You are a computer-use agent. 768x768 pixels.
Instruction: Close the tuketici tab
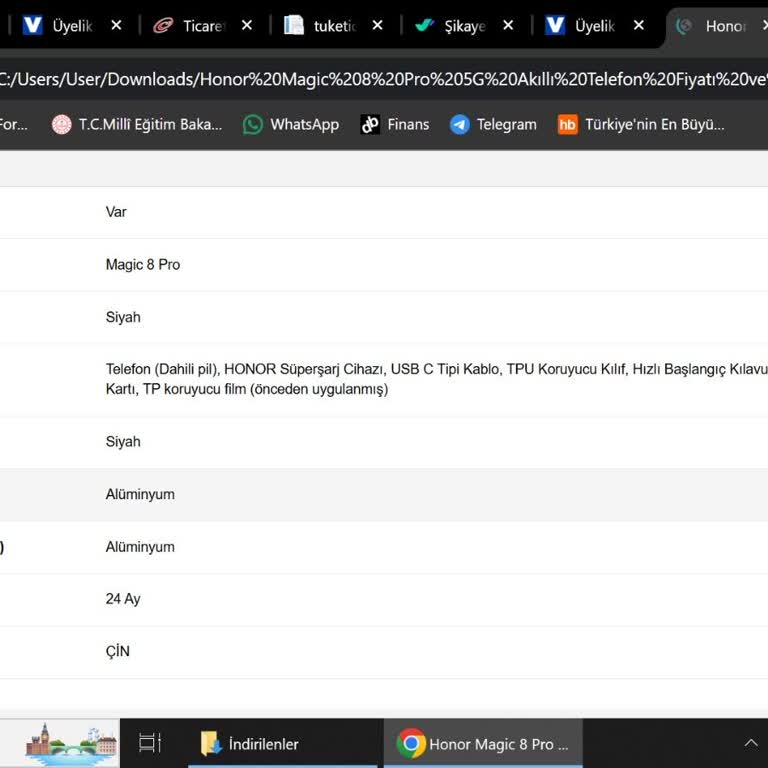click(x=377, y=25)
